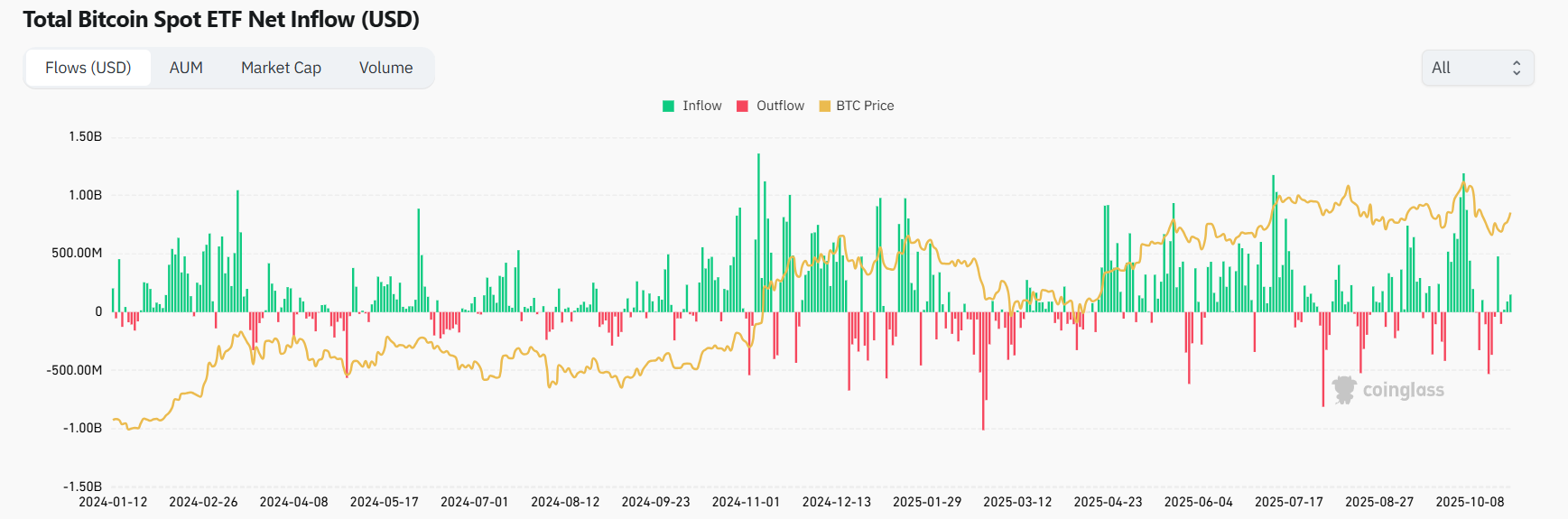Toggle the BTC Price legend label
1568x519 pixels.
(865, 106)
